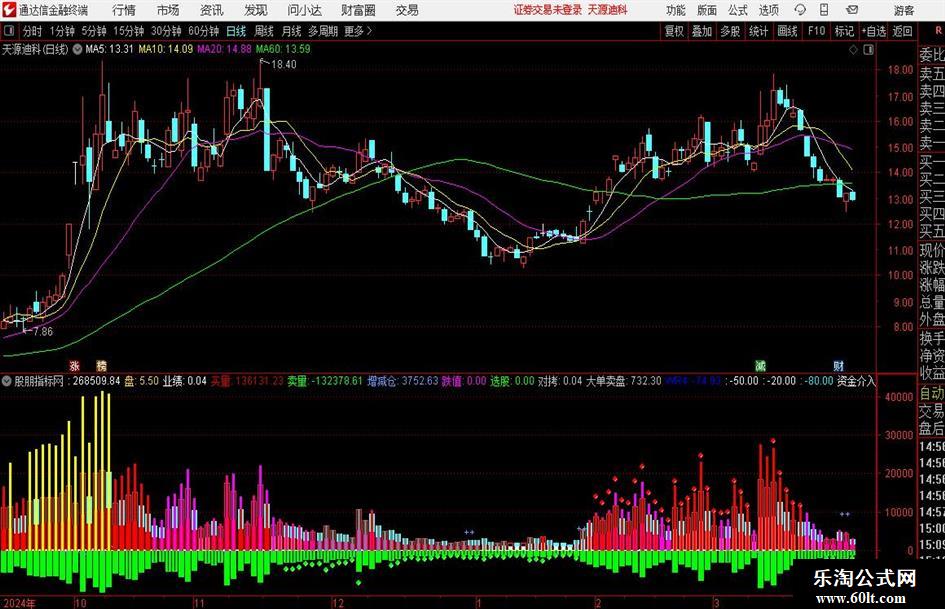
Task: Click the 18.40 high price label
Action: pos(283,65)
